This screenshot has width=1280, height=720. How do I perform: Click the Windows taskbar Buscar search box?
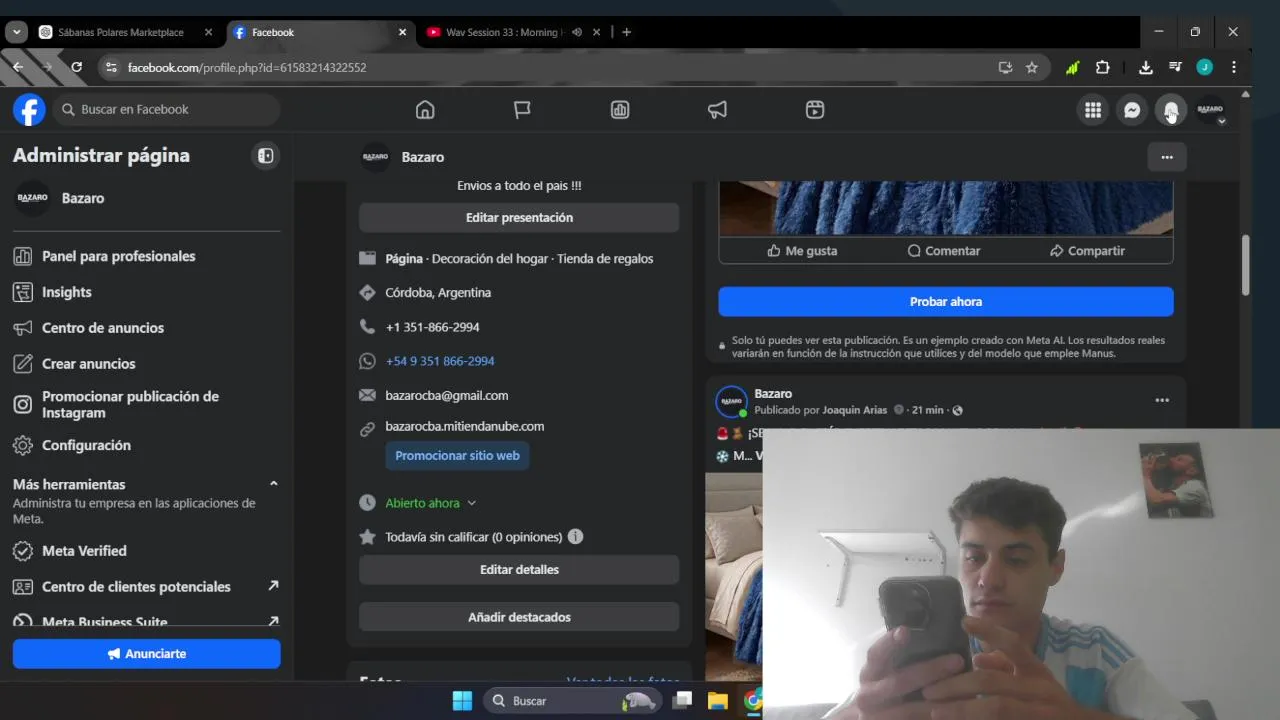point(575,701)
